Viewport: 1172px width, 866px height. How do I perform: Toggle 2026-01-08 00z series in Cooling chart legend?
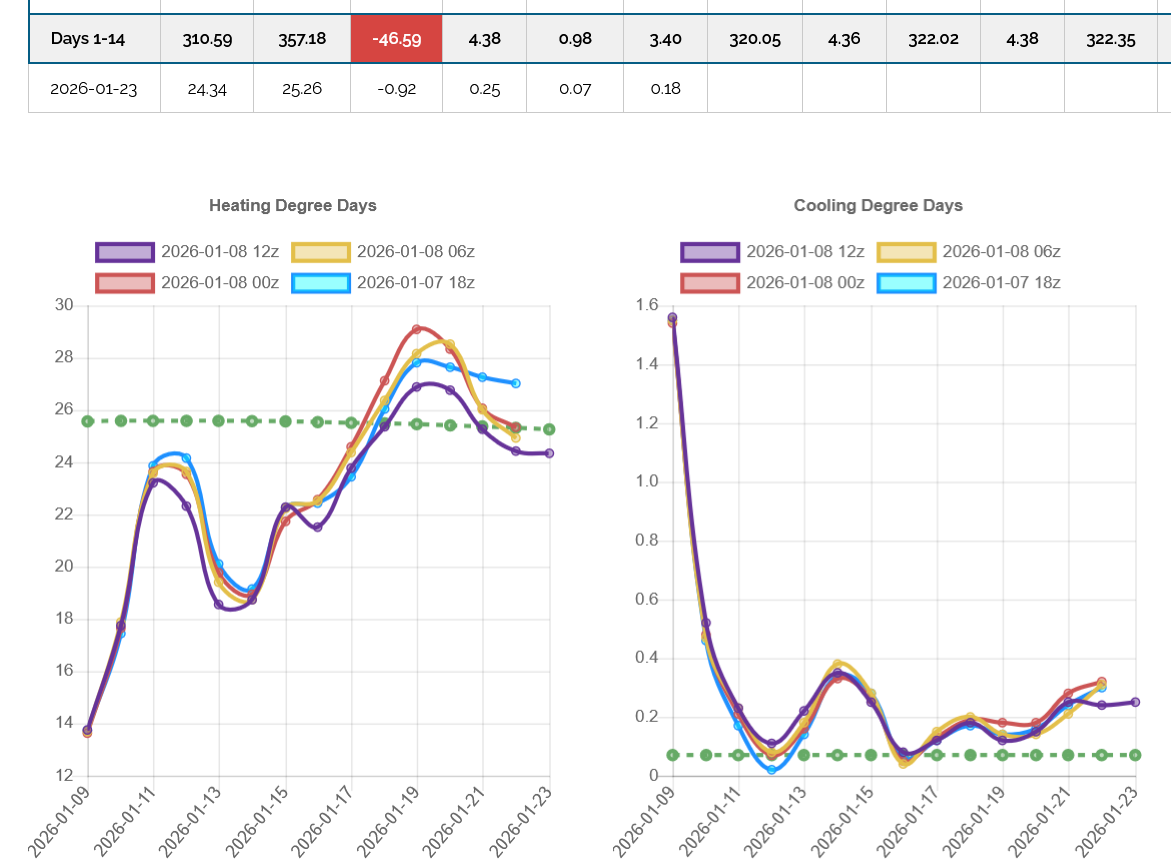710,282
